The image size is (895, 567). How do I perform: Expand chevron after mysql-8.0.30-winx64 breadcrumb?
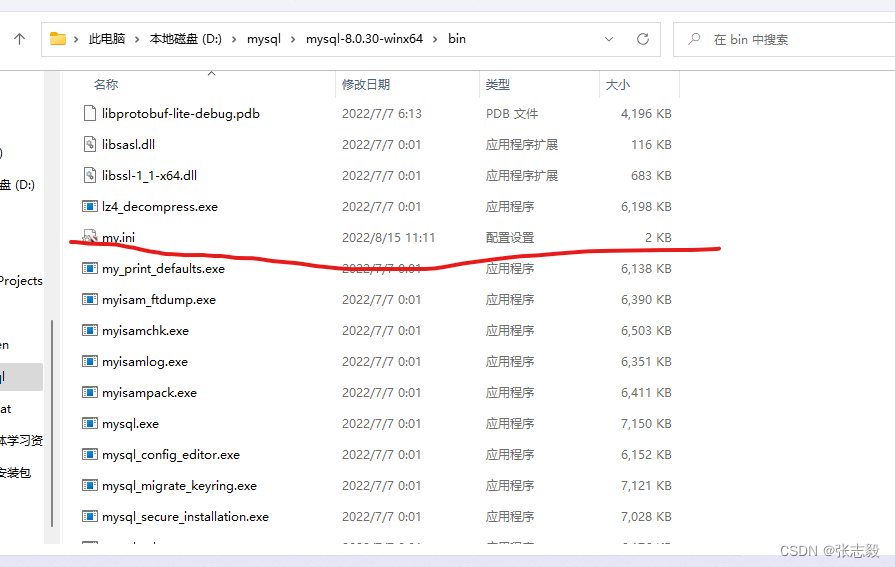435,39
